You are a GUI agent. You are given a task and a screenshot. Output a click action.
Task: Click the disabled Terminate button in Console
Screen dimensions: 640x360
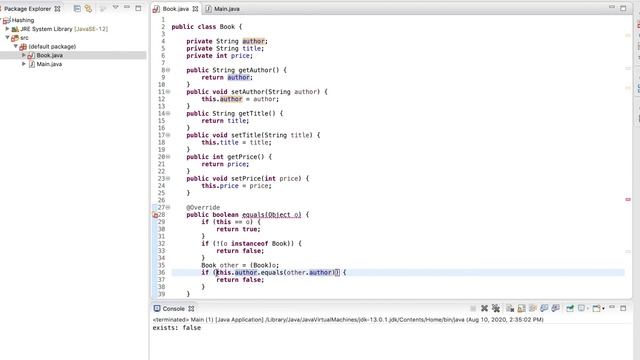[473, 309]
